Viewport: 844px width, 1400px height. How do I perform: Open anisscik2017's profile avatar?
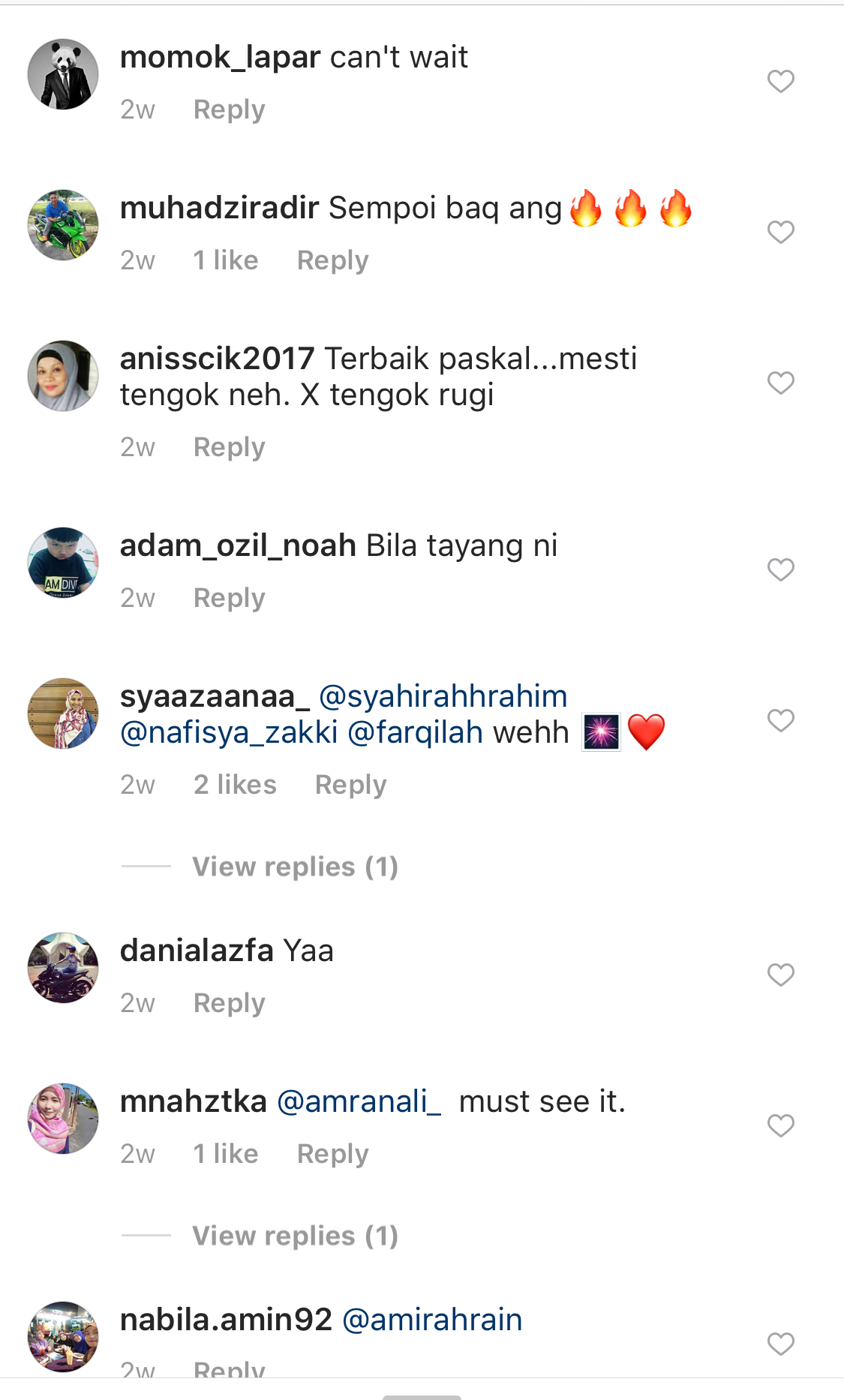63,376
